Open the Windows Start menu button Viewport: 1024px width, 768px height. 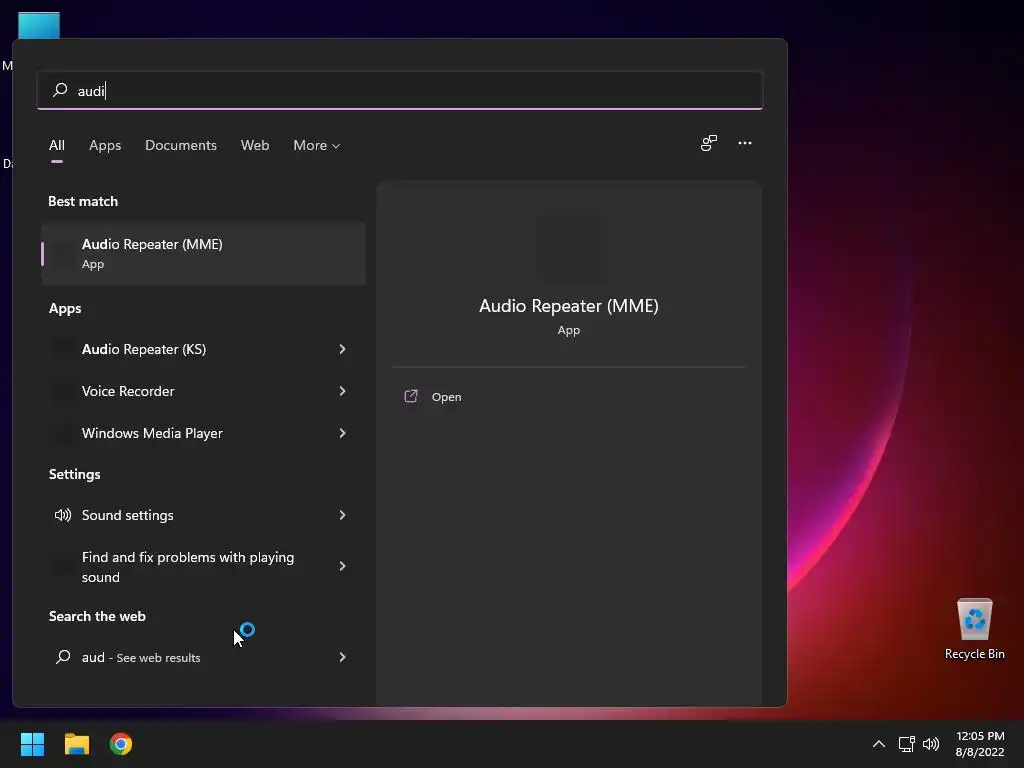click(x=32, y=744)
